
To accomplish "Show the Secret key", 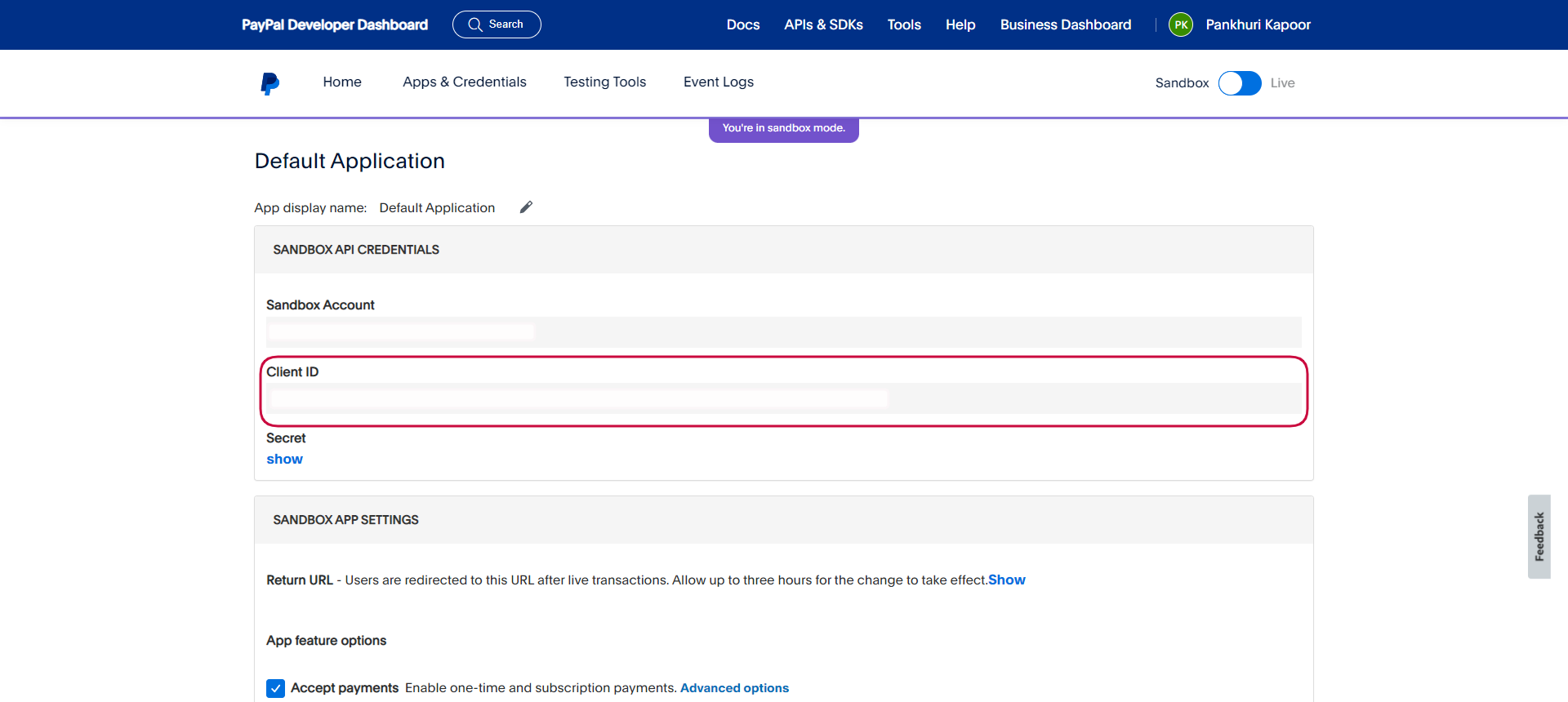I will [x=284, y=459].
